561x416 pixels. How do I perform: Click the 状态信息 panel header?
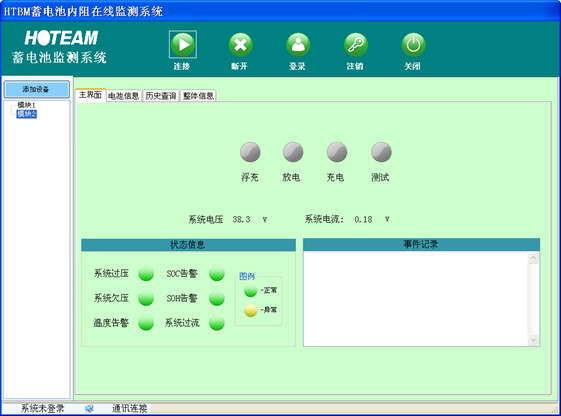[188, 245]
